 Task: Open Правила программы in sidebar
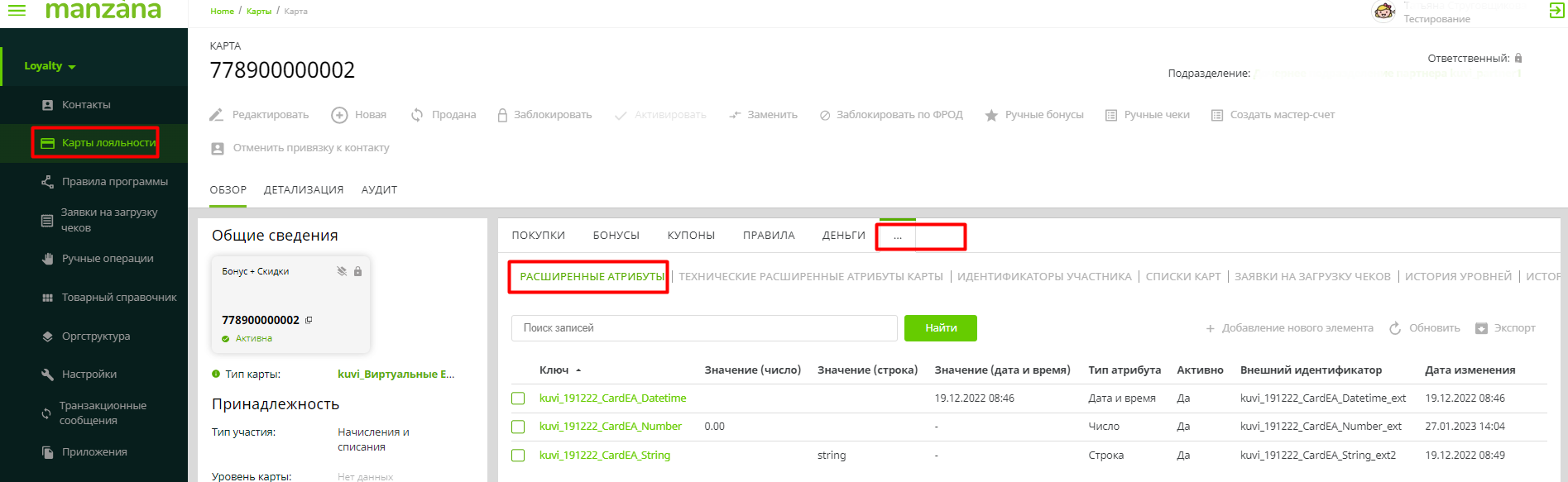114,182
